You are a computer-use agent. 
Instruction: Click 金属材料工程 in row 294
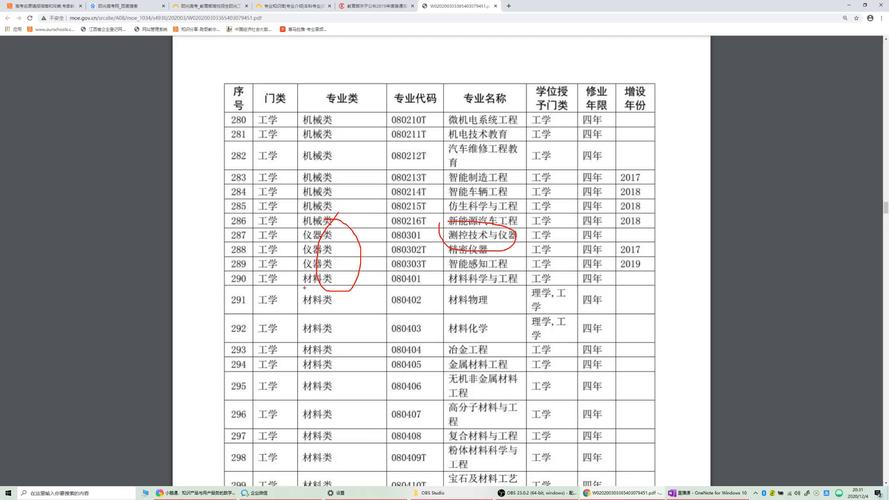point(478,364)
